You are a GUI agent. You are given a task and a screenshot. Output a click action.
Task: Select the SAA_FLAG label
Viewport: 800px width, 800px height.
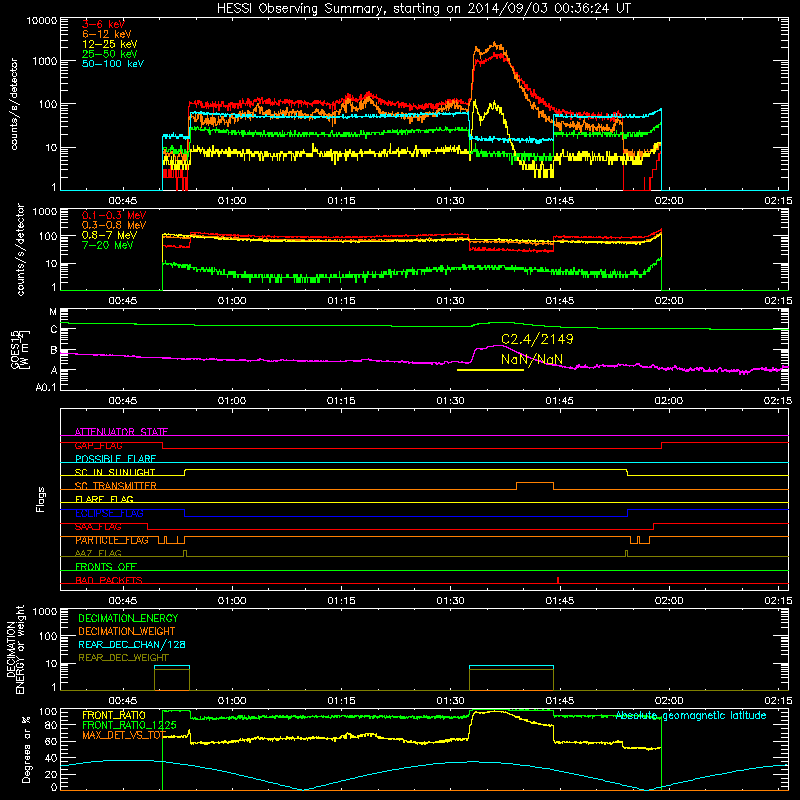tap(98, 527)
